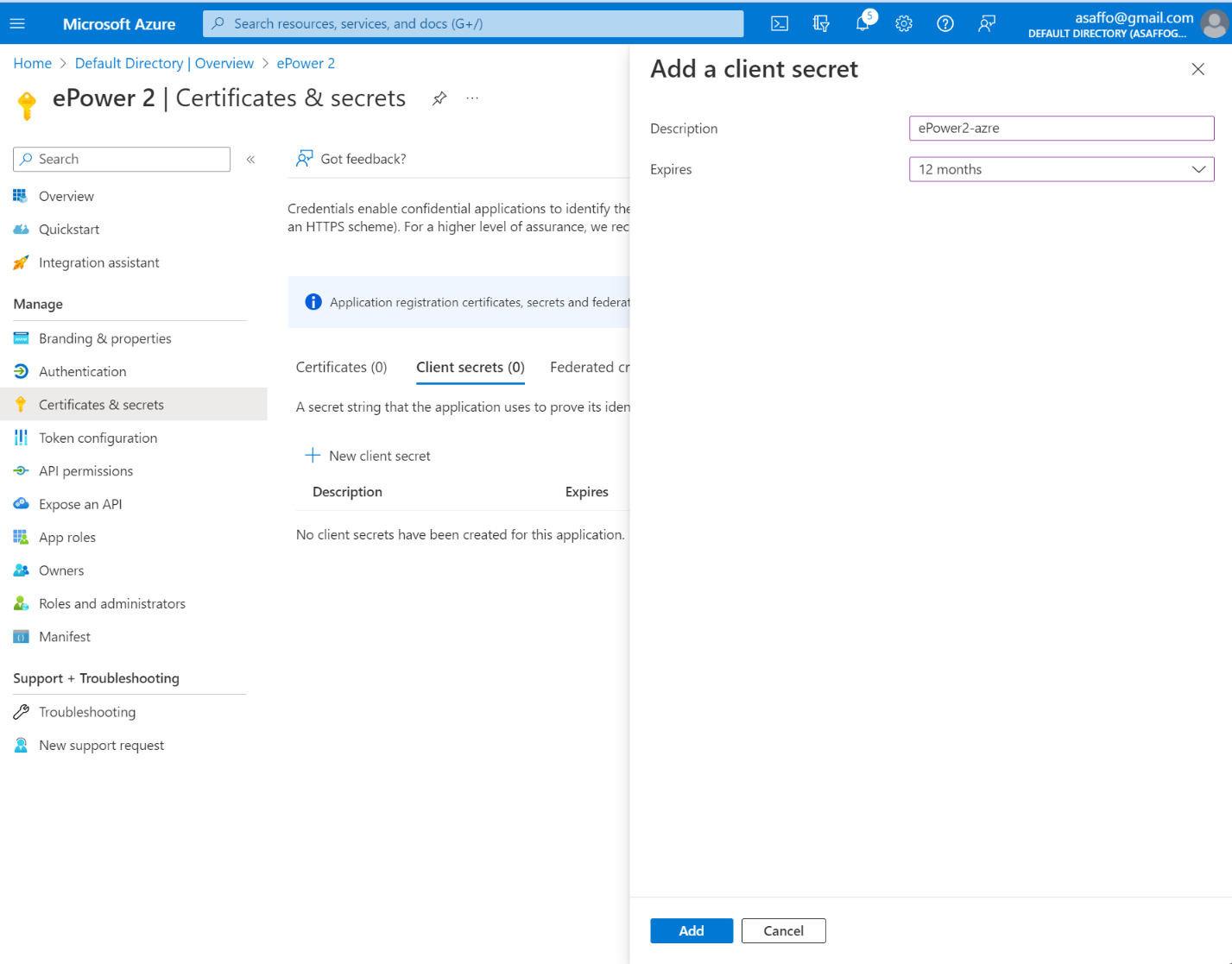
Task: Open Quickstart text in the sidebar
Action: (69, 230)
